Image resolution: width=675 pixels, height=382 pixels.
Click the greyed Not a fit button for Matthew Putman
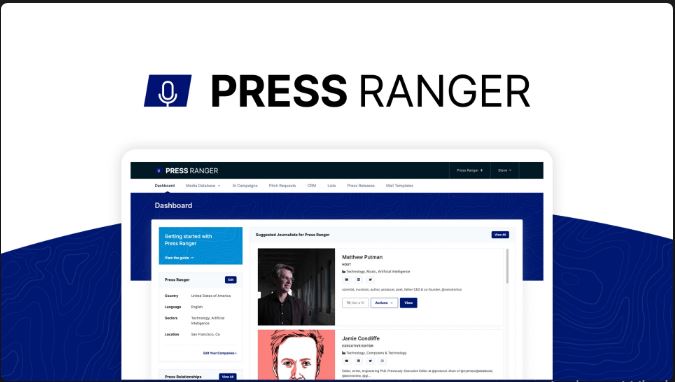tap(355, 303)
